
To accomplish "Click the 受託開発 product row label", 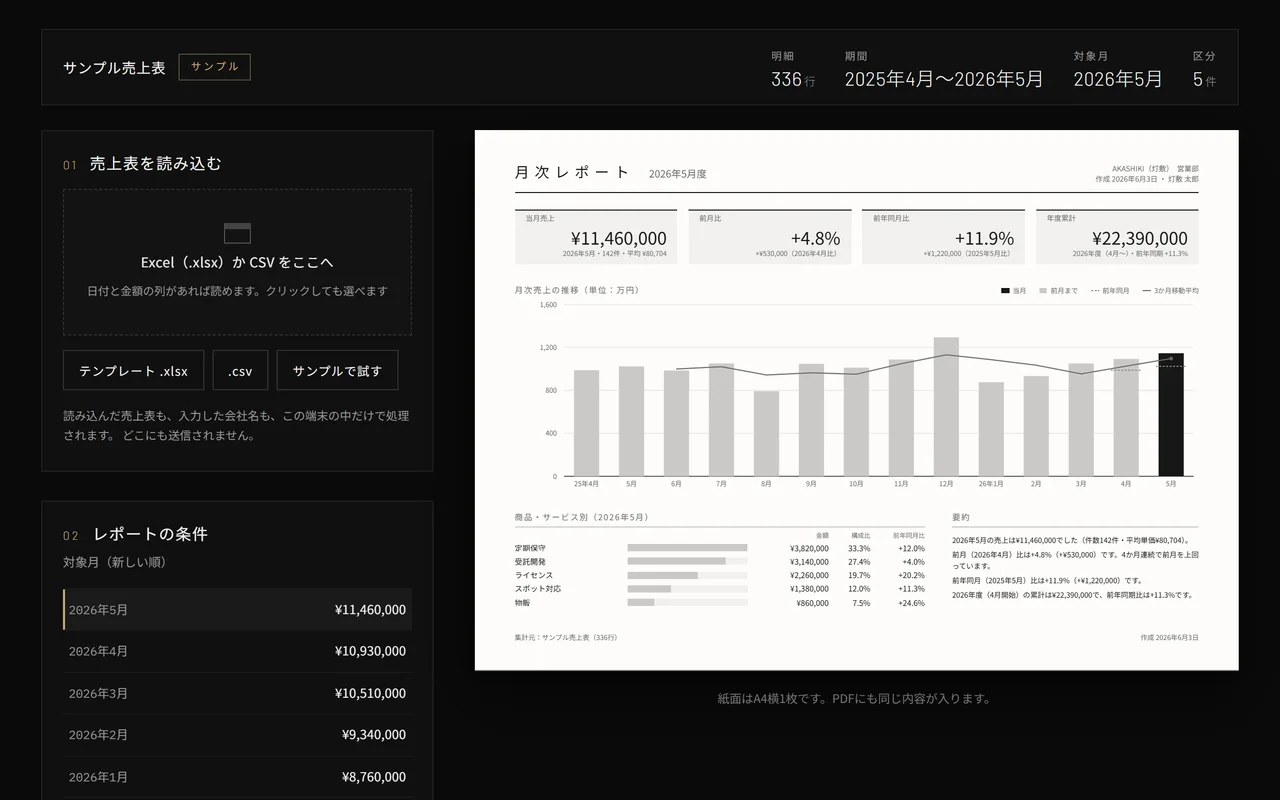I will (x=530, y=562).
